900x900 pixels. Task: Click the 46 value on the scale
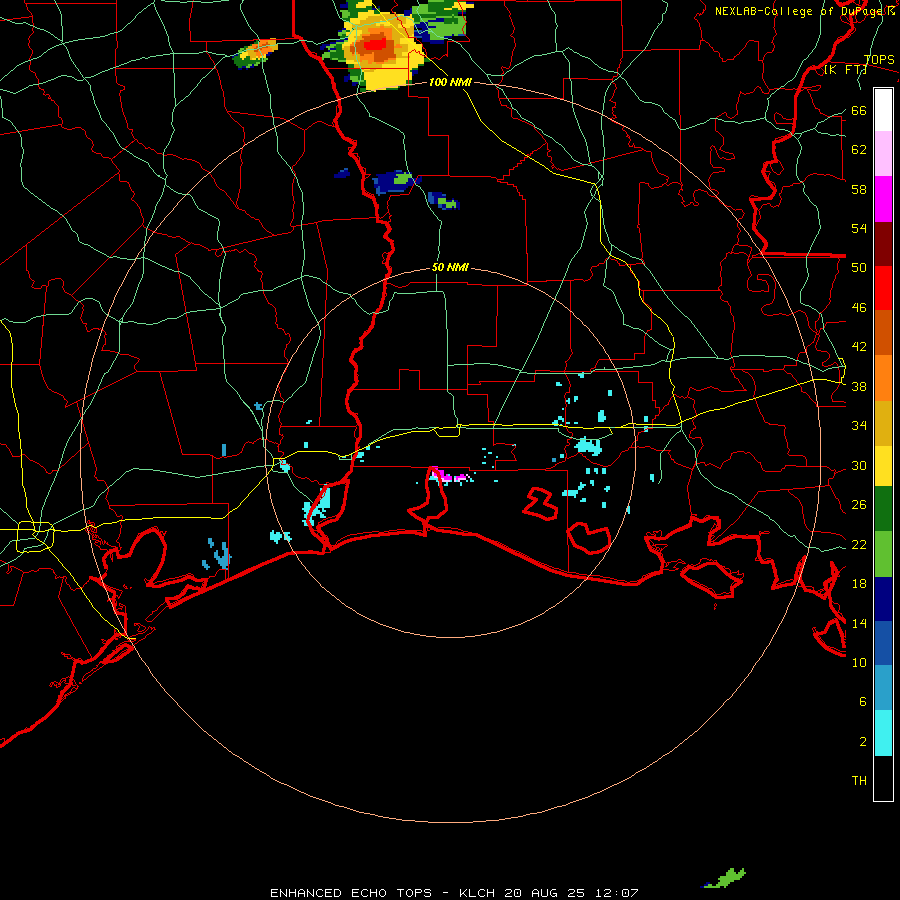859,308
